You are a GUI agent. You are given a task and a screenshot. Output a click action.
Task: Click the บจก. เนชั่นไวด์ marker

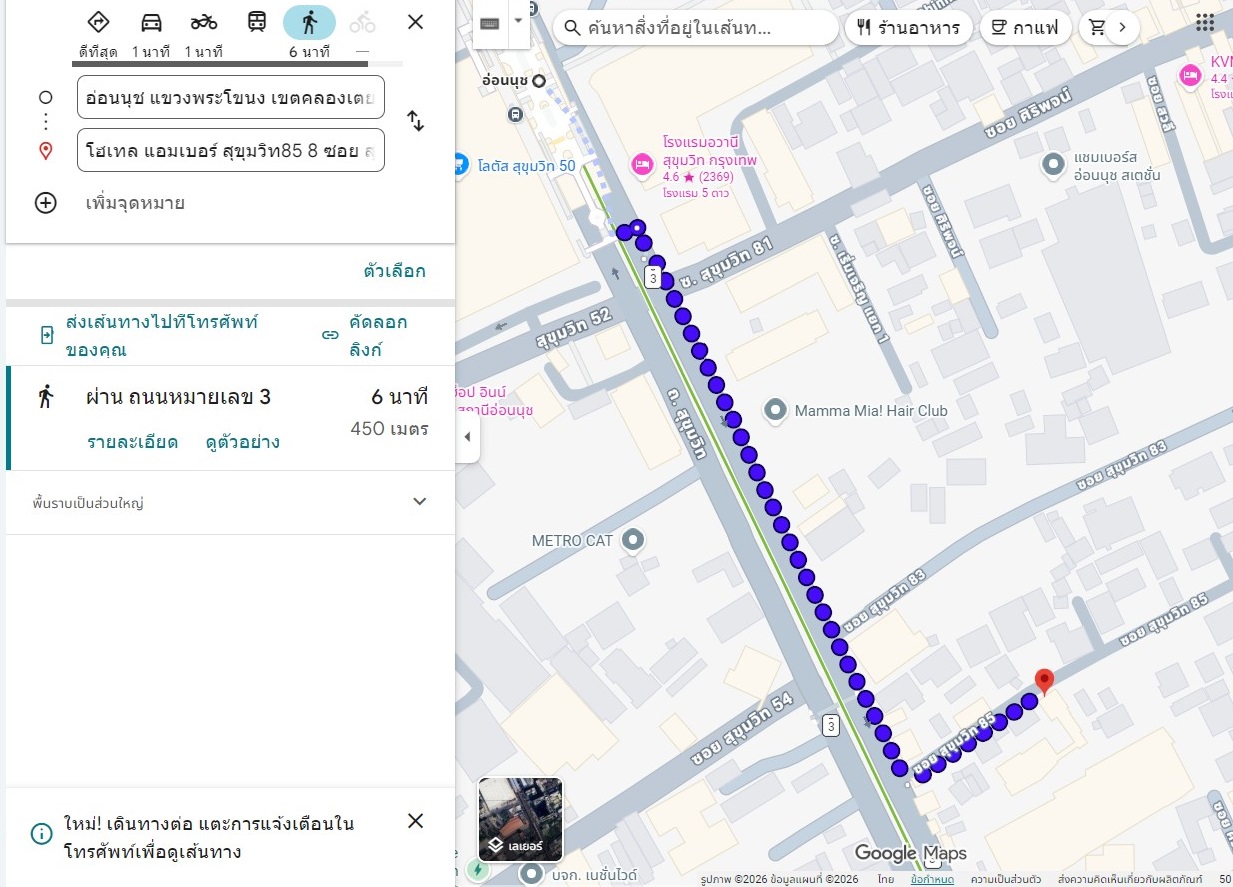tap(532, 874)
